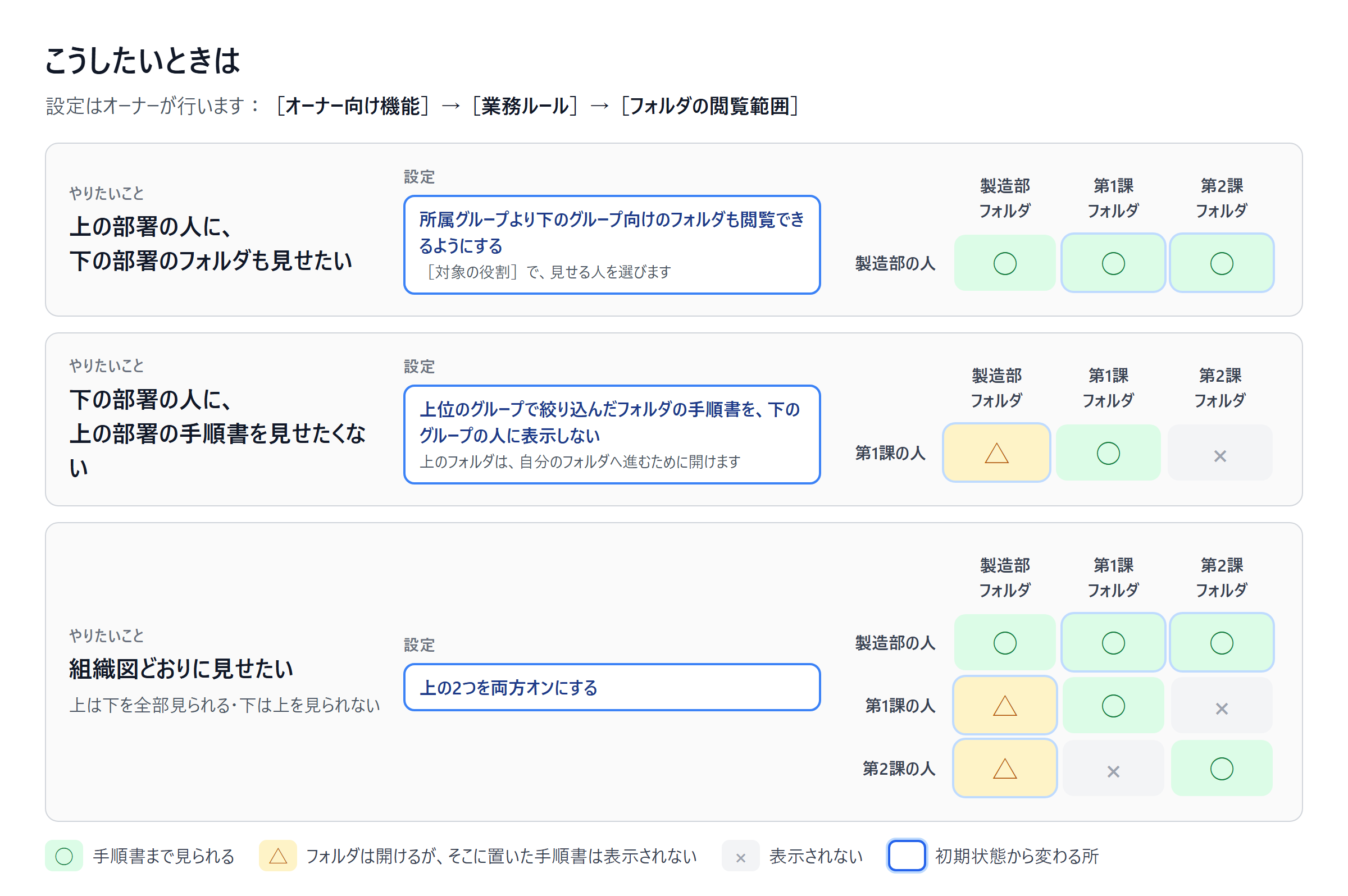Click the × cell for 第1課の人 under 第2課フォルダ in the third card

[x=1221, y=705]
